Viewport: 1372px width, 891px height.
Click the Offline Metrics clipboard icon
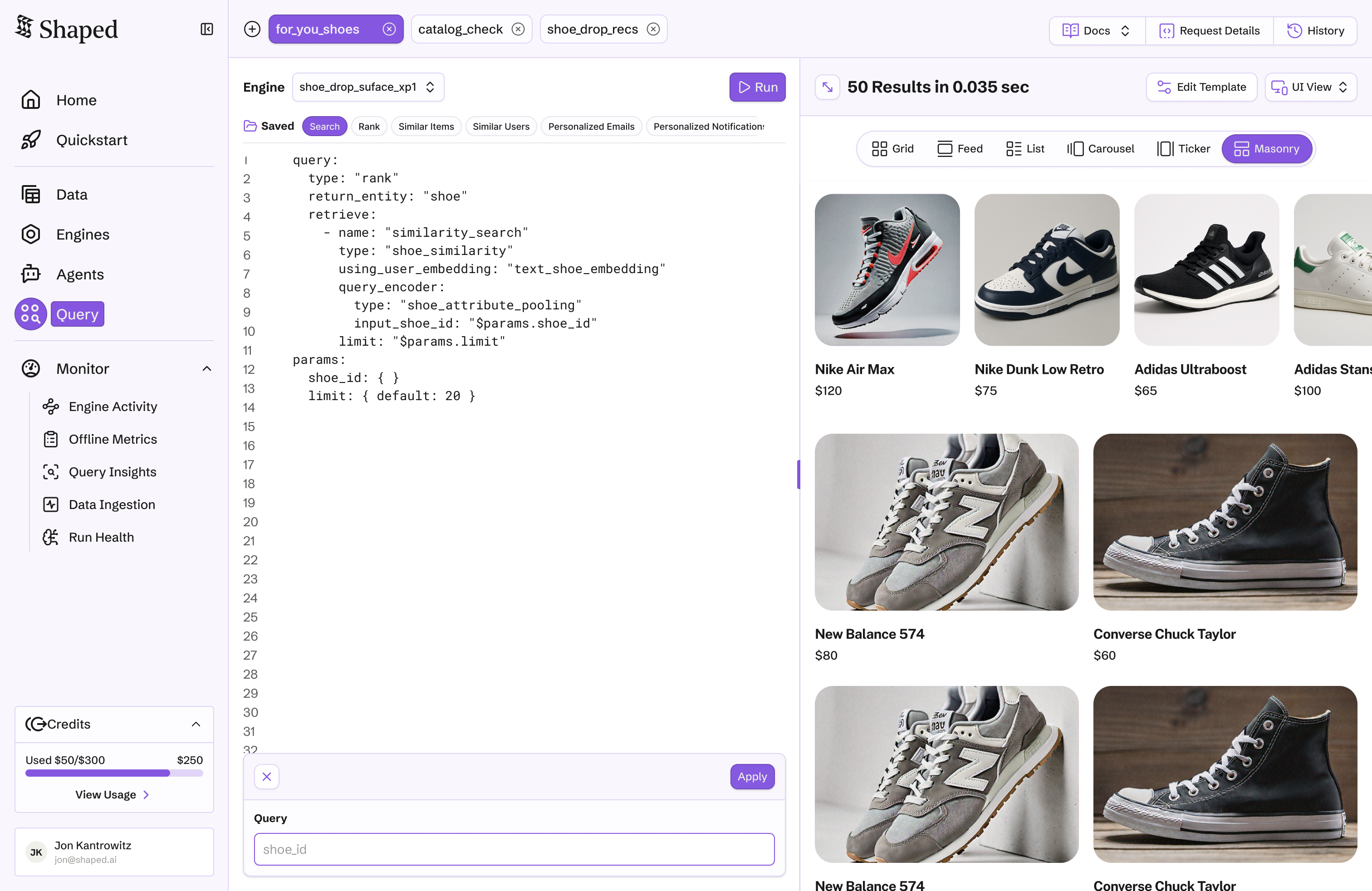pyautogui.click(x=51, y=439)
